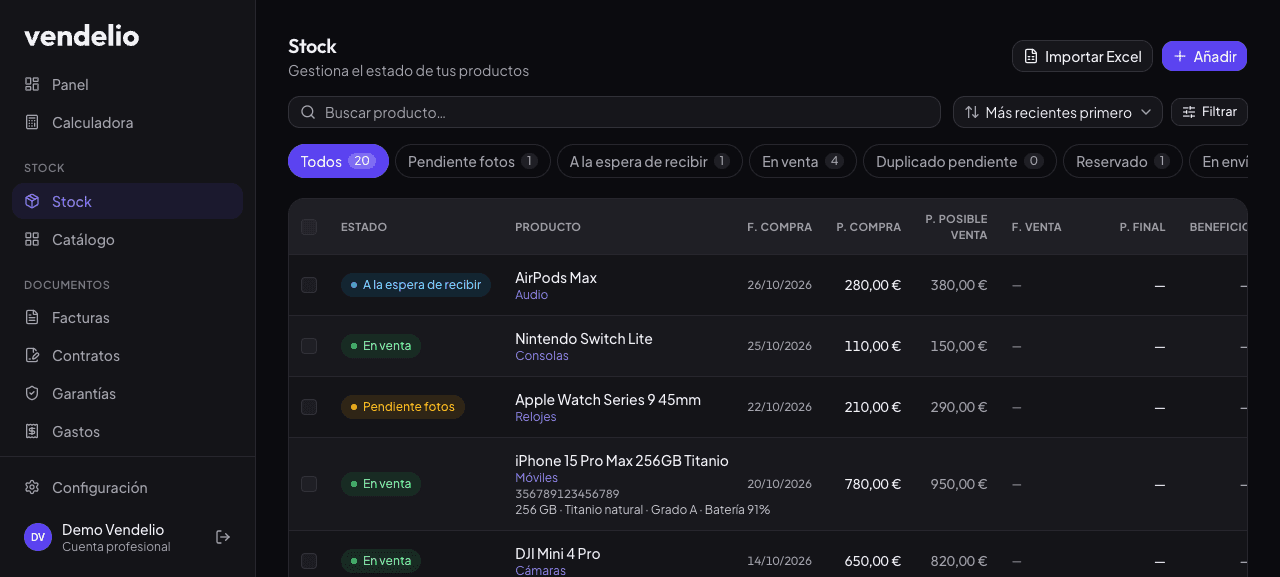Image resolution: width=1280 pixels, height=577 pixels.
Task: Open the Consolas category link
Action: click(x=542, y=356)
